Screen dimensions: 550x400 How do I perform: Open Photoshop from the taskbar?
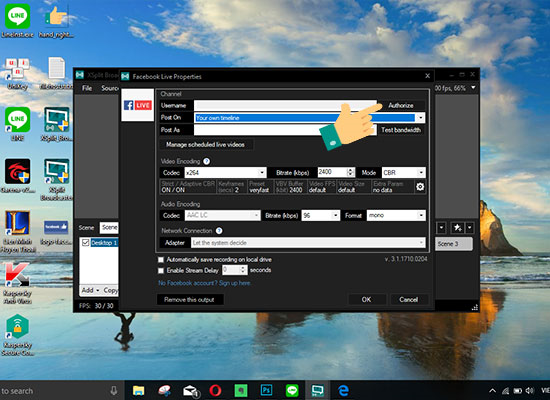click(267, 390)
